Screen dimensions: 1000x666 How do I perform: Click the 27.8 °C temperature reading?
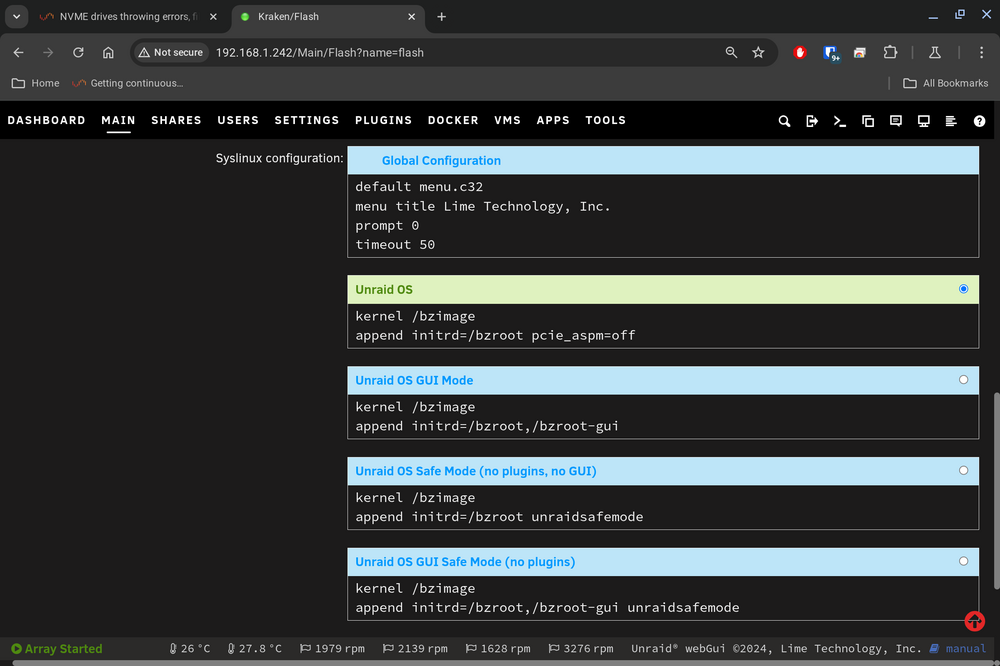point(254,648)
